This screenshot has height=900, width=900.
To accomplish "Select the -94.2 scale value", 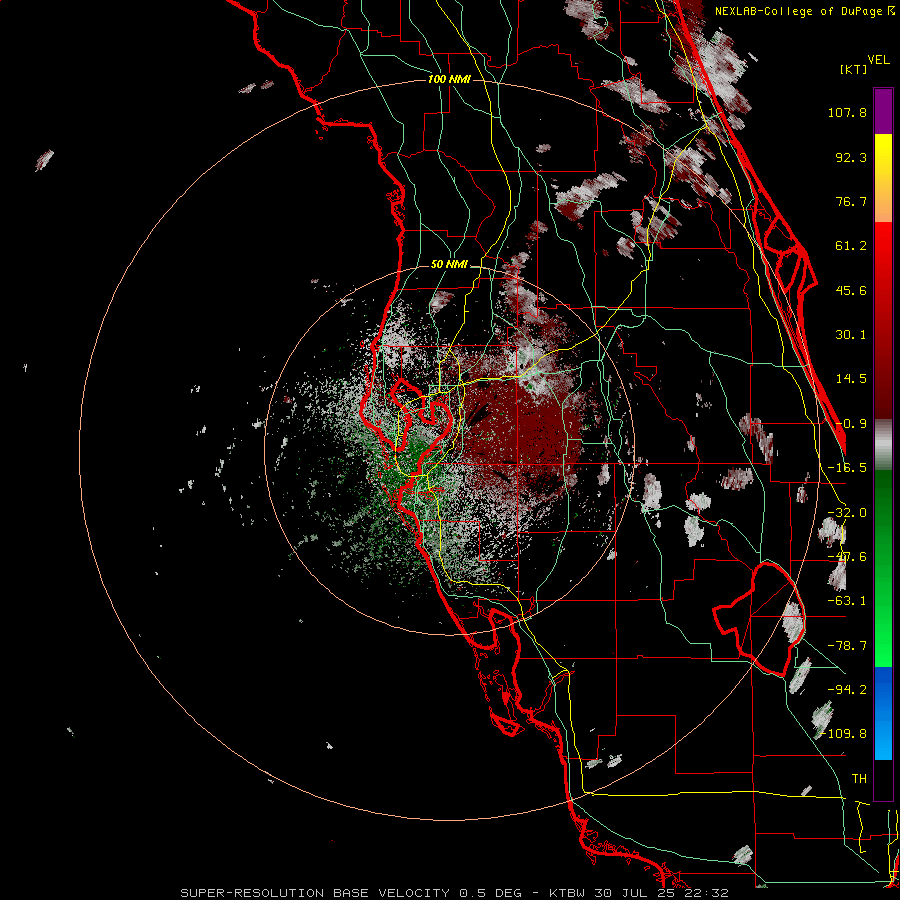I will pyautogui.click(x=847, y=689).
